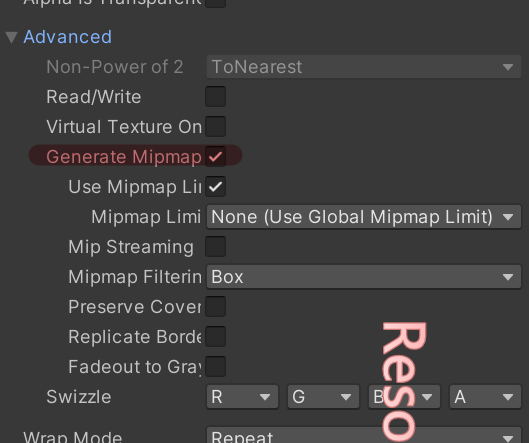Enable the Preserve Coverage checkbox
This screenshot has width=529, height=443.
click(x=216, y=306)
